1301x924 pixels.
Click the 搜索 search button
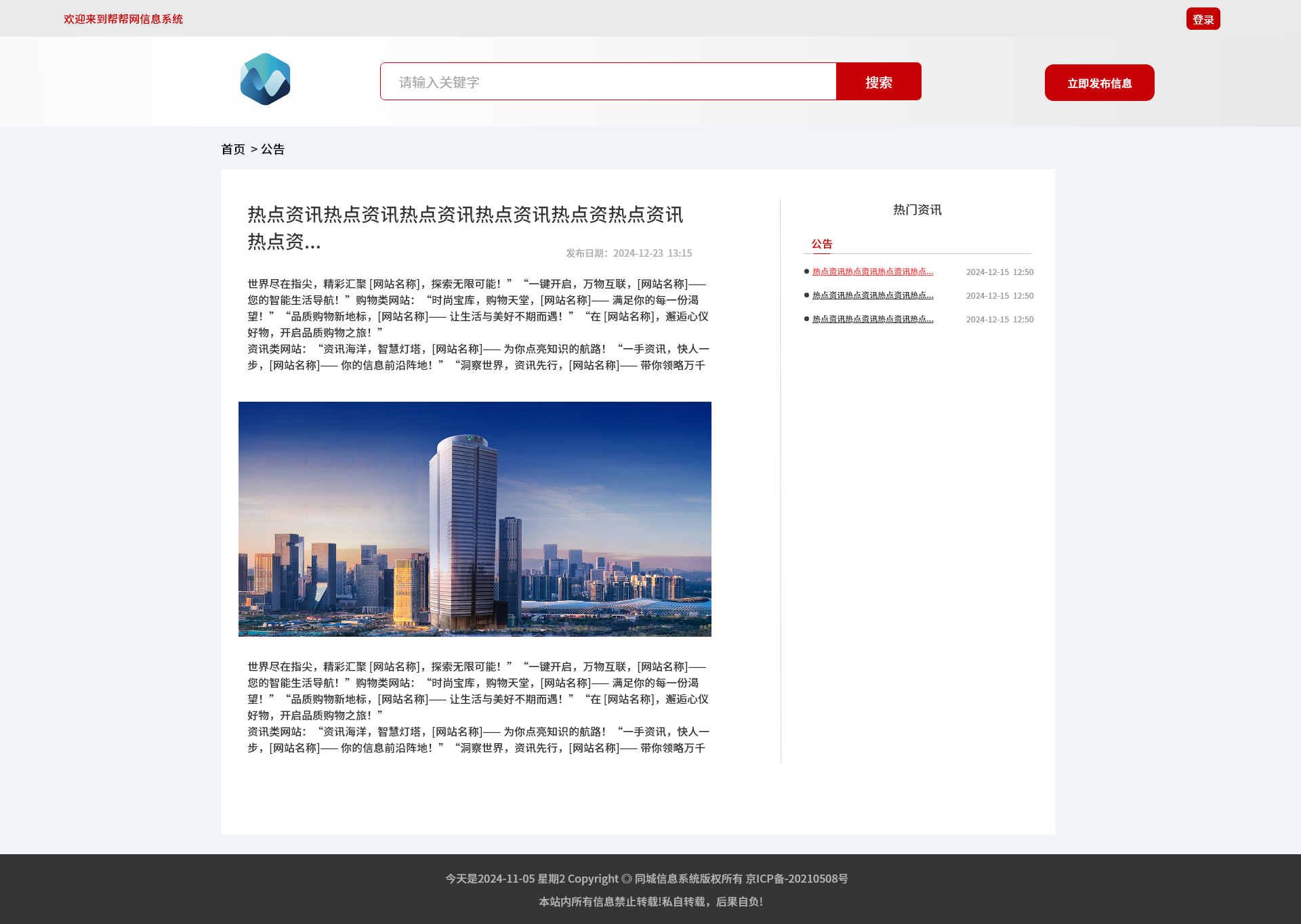pos(878,82)
